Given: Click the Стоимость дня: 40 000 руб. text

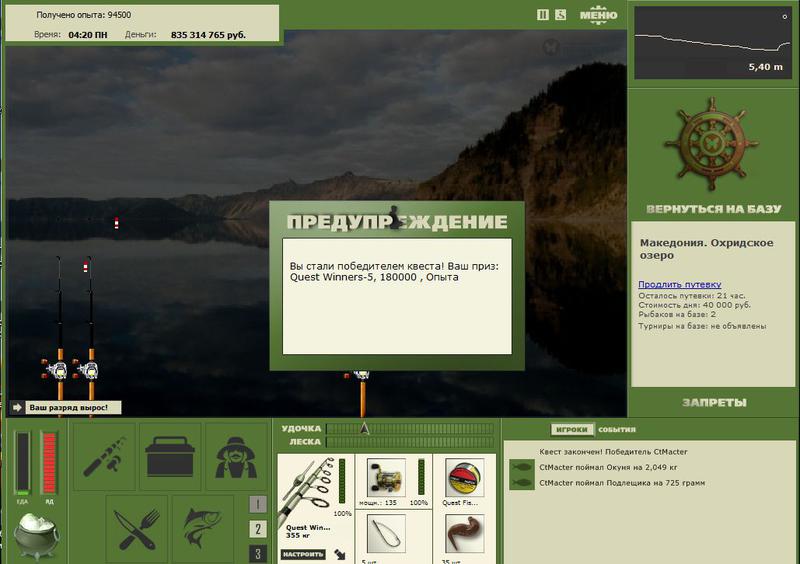Looking at the screenshot, I should coord(694,305).
